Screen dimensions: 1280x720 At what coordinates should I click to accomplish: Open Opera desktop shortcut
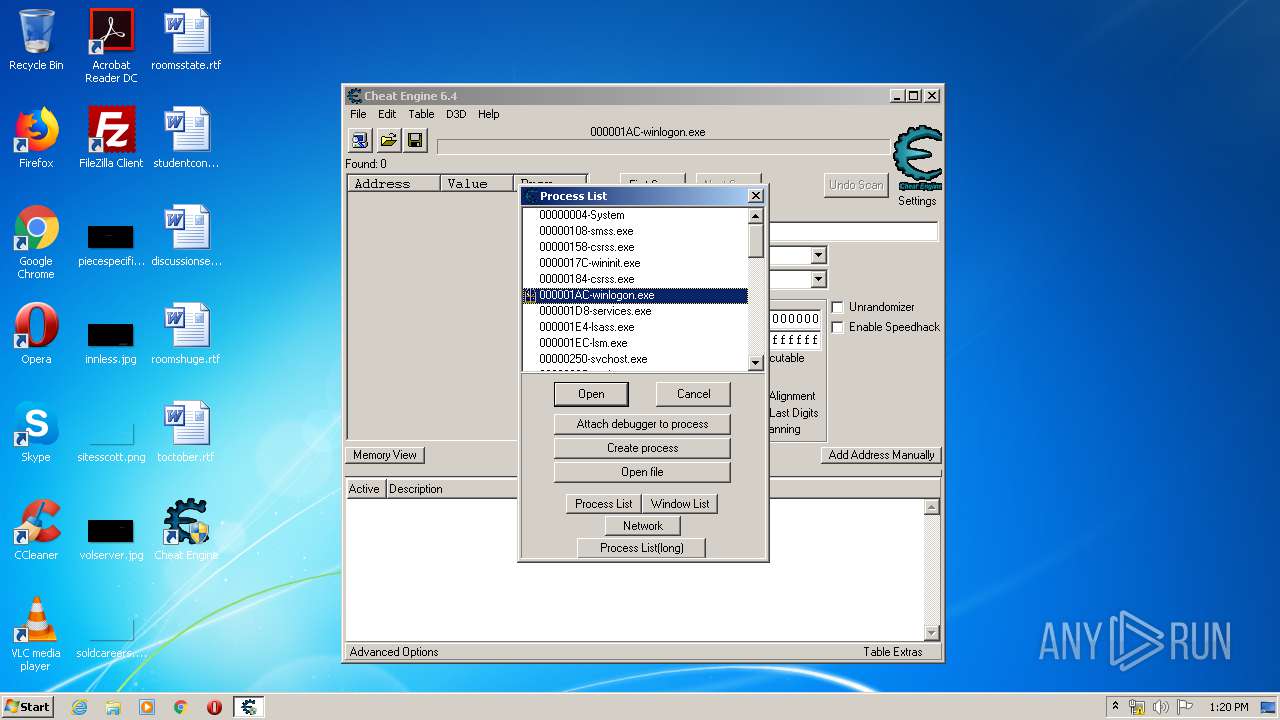[x=36, y=334]
